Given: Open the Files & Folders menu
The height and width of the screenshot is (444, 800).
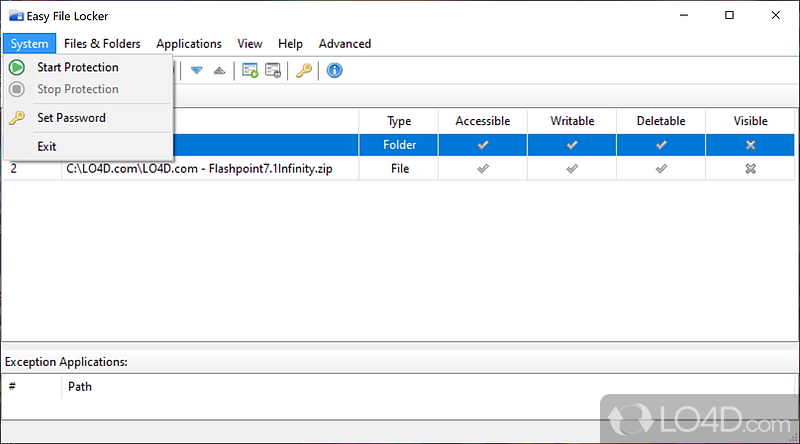Looking at the screenshot, I should pos(102,44).
